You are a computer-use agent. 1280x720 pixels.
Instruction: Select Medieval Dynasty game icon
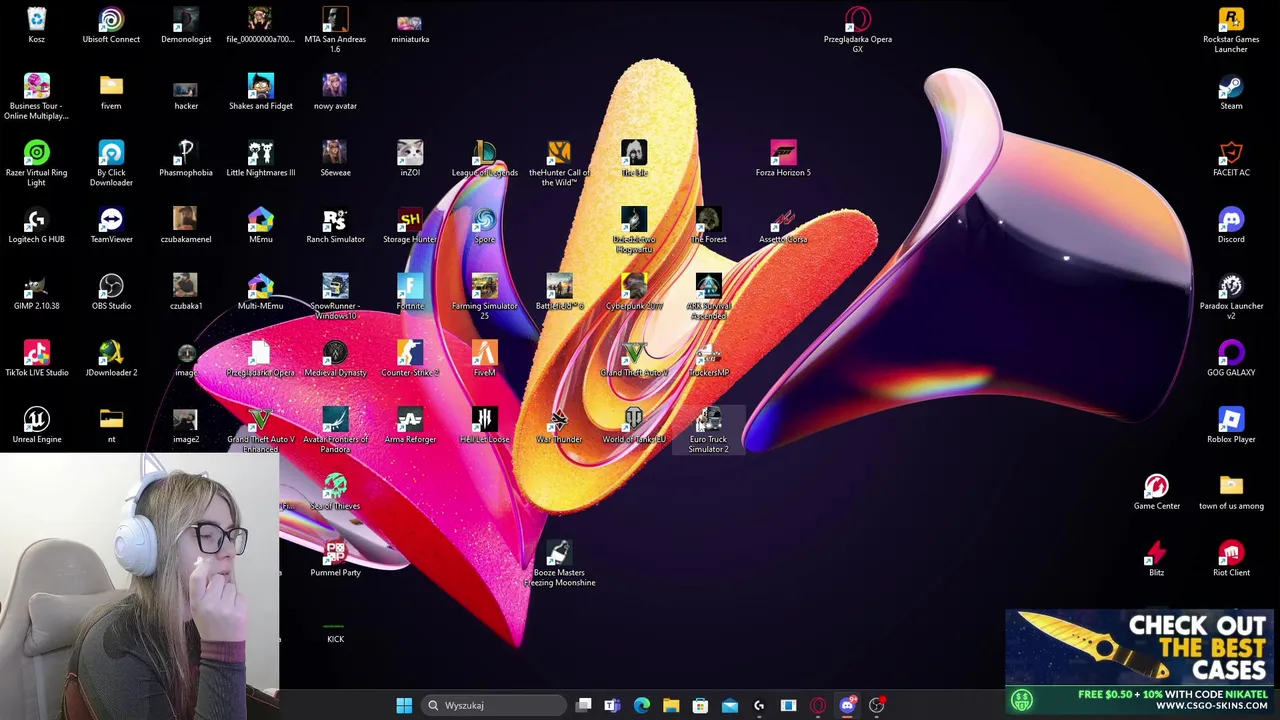pos(335,360)
